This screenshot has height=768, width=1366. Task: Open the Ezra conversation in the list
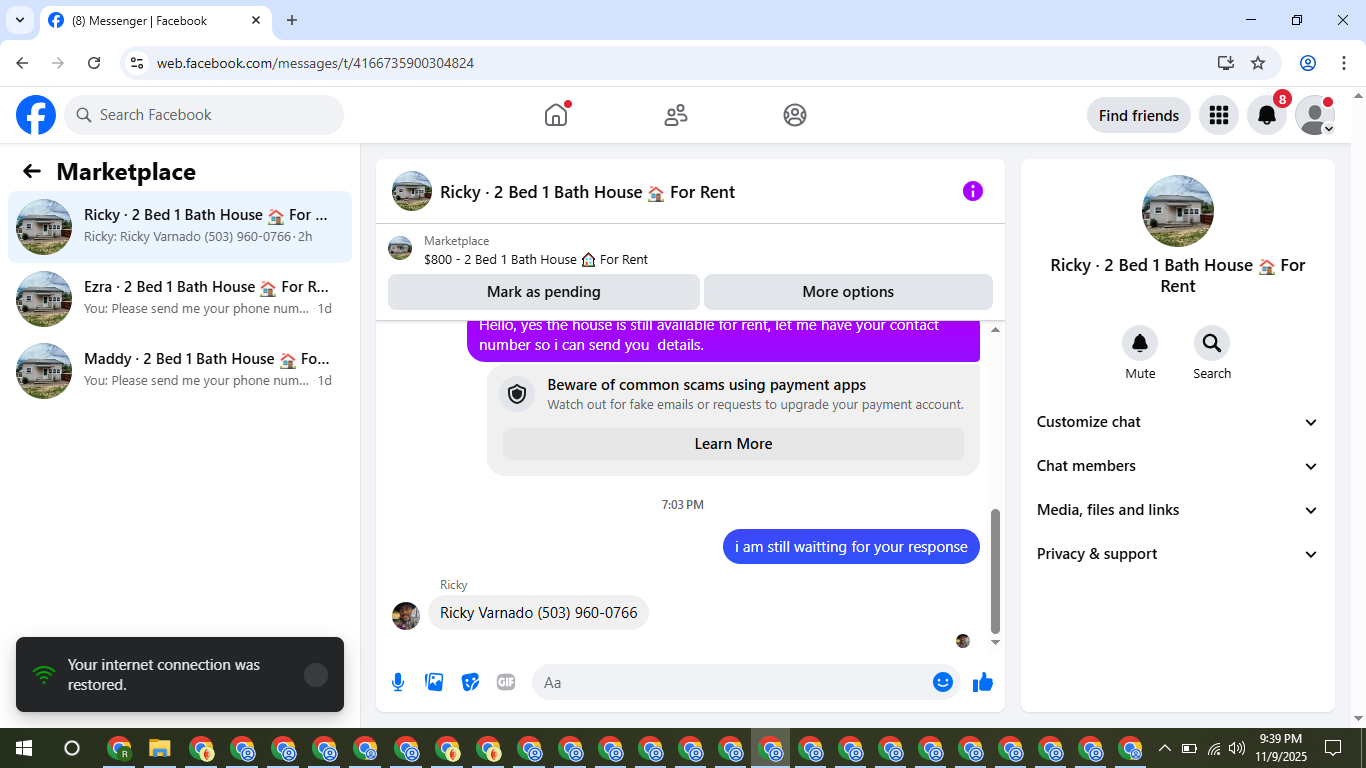click(180, 299)
